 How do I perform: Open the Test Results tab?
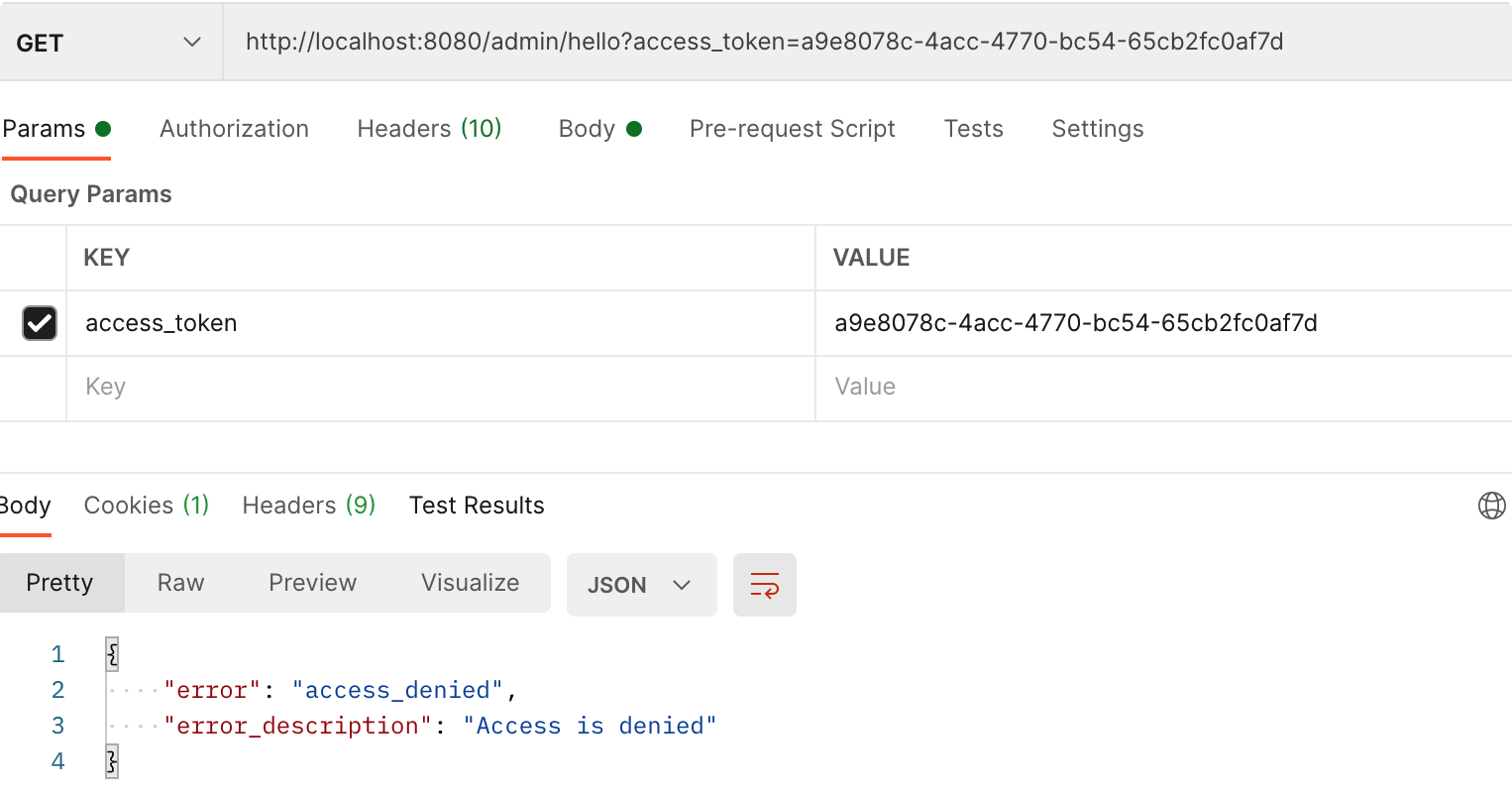tap(477, 506)
